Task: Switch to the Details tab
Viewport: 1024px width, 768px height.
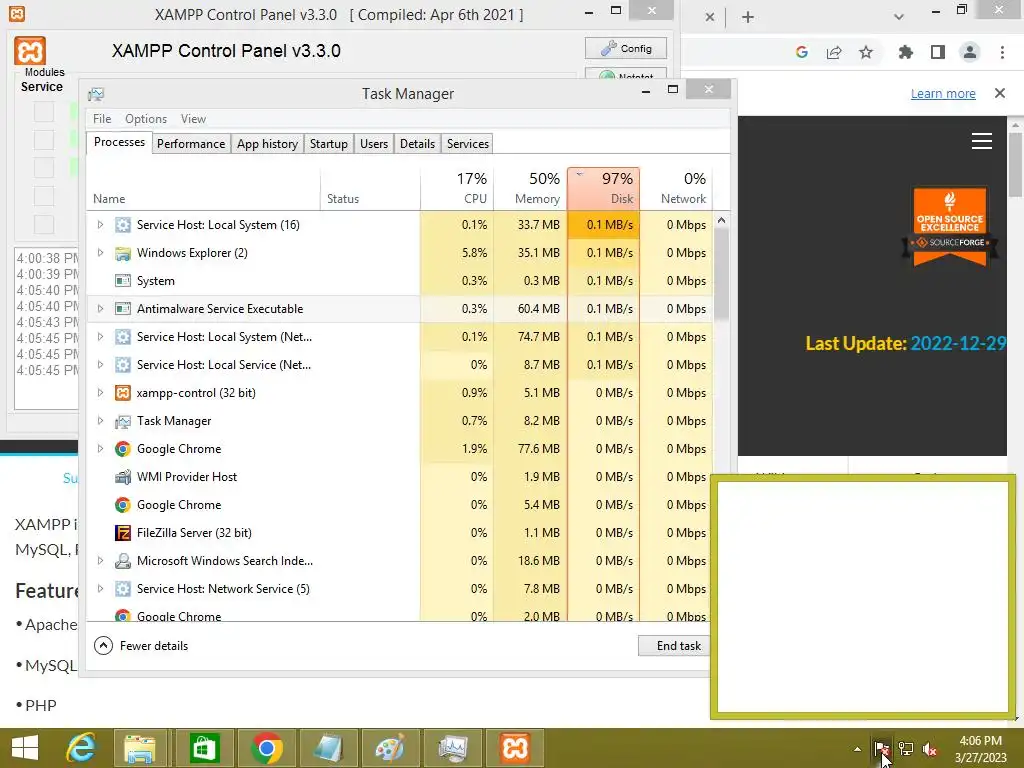Action: (417, 144)
